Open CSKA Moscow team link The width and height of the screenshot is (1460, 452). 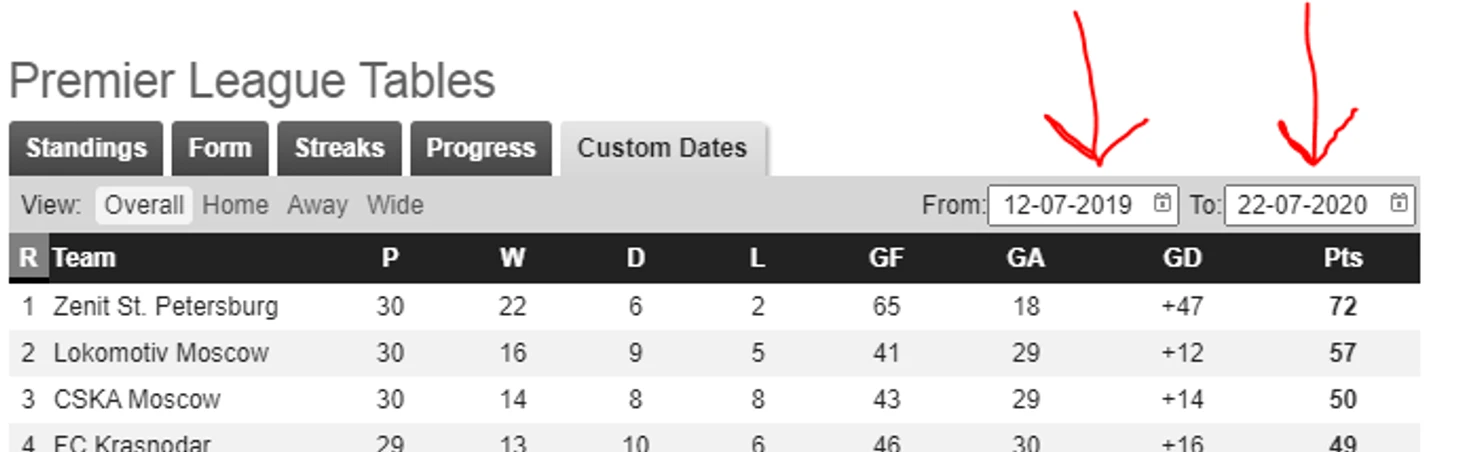[136, 400]
